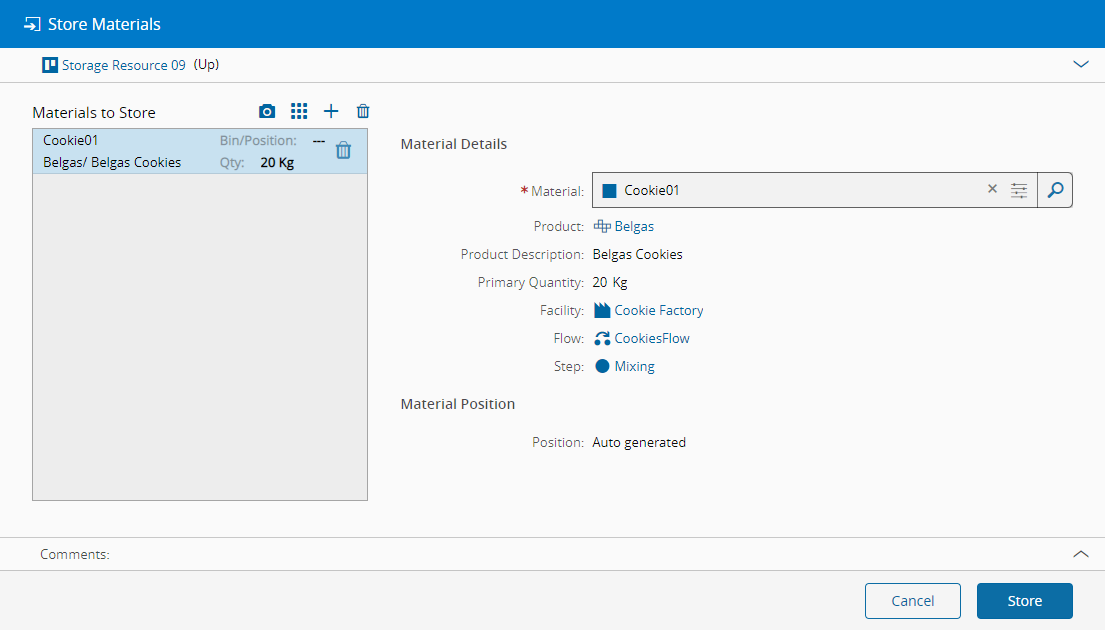Open the Belgas product link

pyautogui.click(x=634, y=226)
